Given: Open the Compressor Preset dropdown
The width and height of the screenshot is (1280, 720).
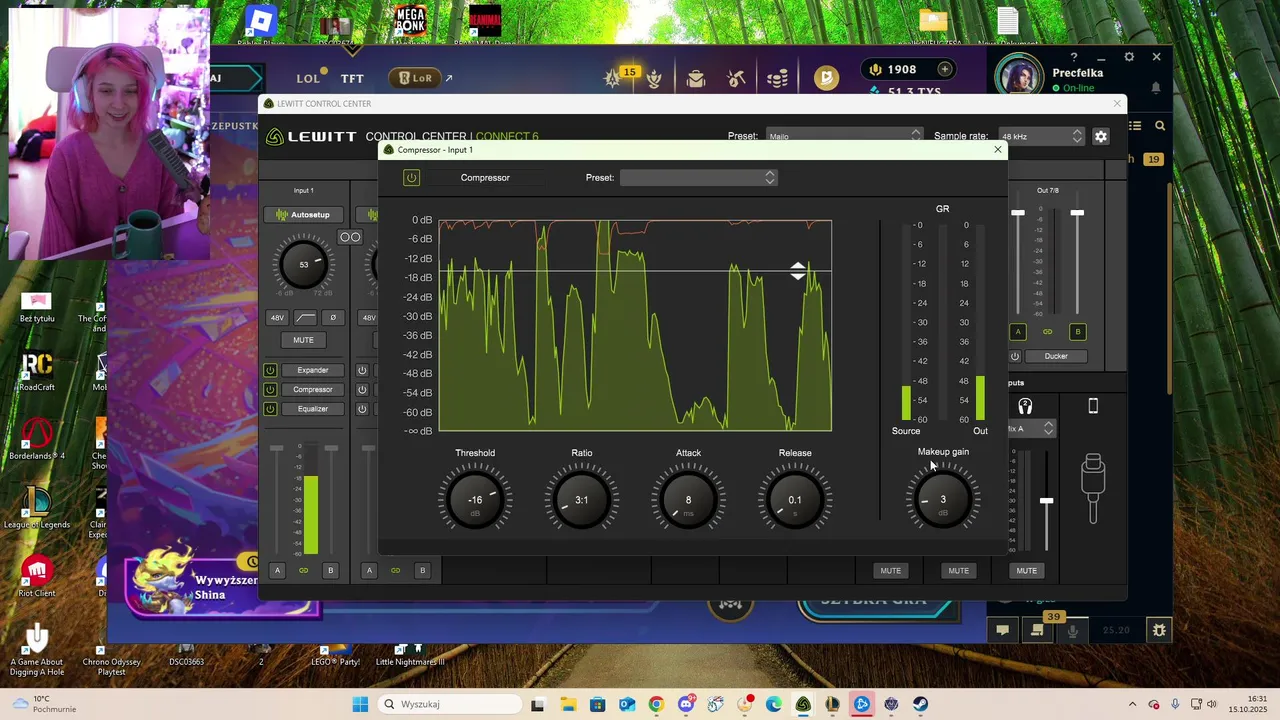Looking at the screenshot, I should click(x=698, y=177).
